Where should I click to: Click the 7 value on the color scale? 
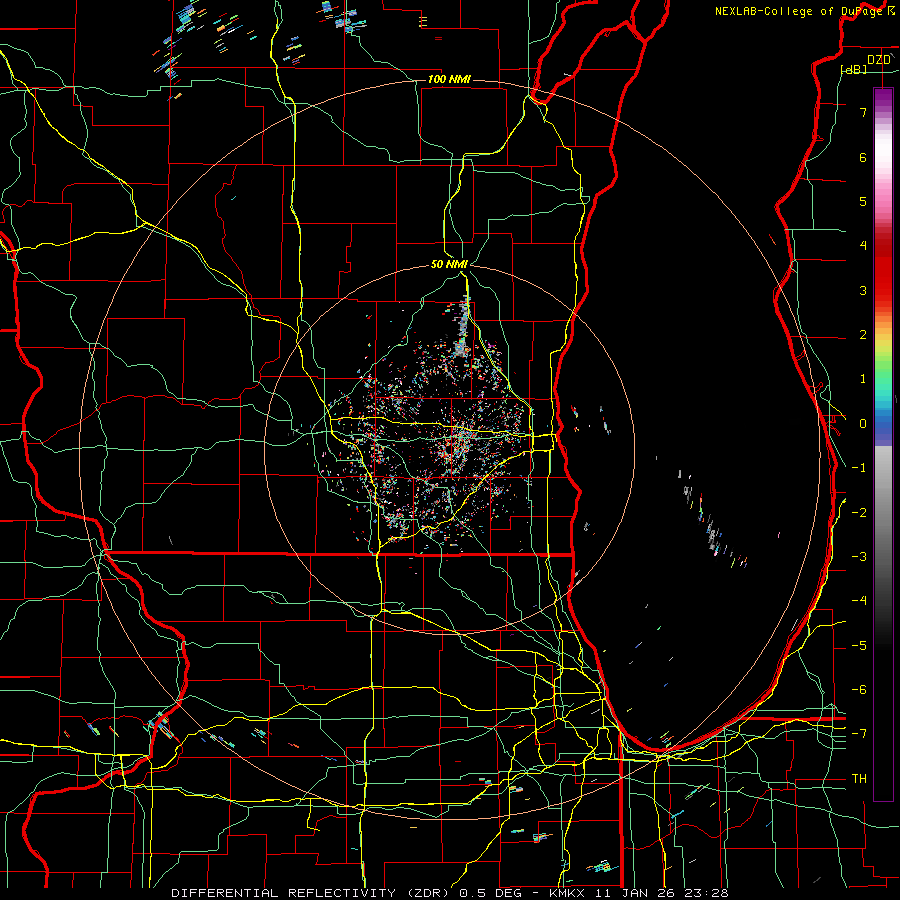(x=863, y=112)
